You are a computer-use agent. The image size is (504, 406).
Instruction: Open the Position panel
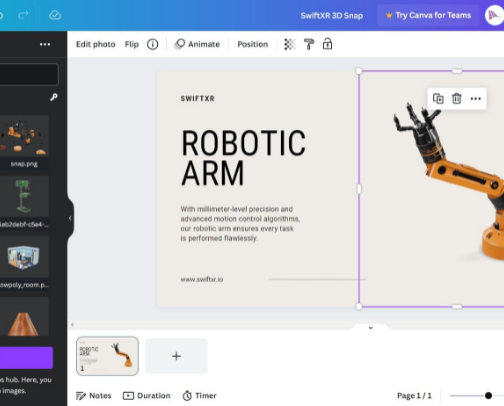click(x=253, y=44)
